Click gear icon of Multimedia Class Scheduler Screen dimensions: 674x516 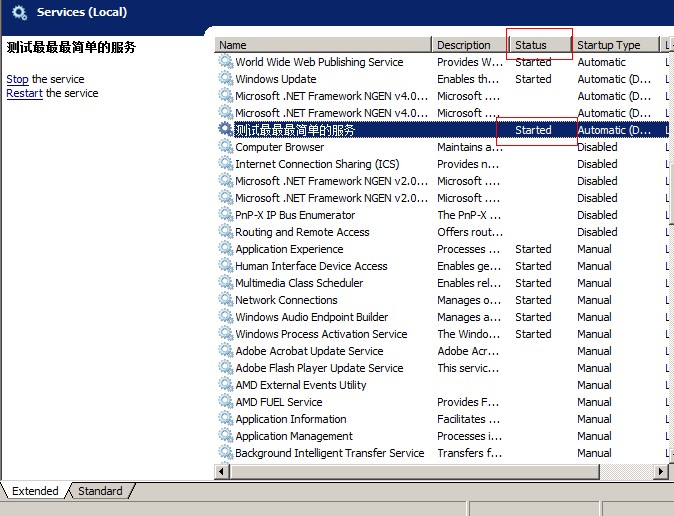226,282
